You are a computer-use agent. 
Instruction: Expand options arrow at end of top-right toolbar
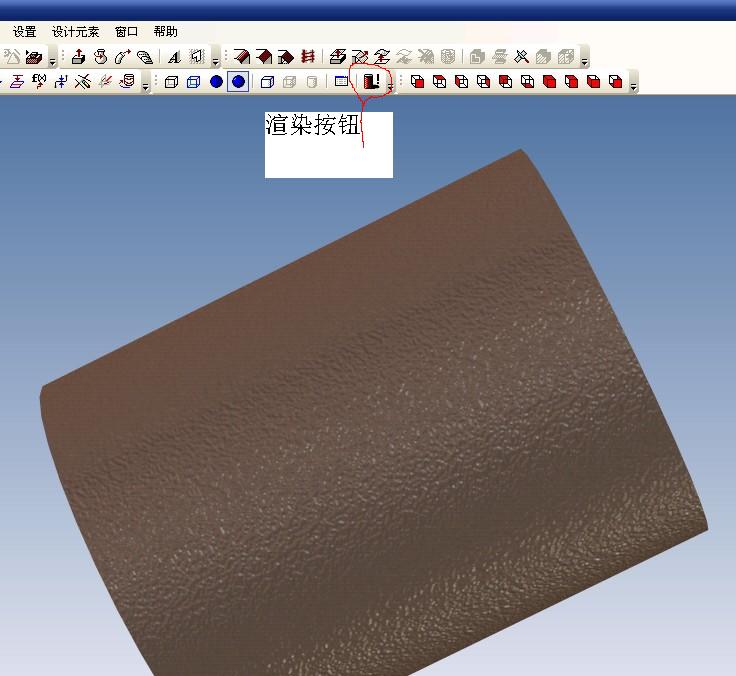pyautogui.click(x=584, y=60)
